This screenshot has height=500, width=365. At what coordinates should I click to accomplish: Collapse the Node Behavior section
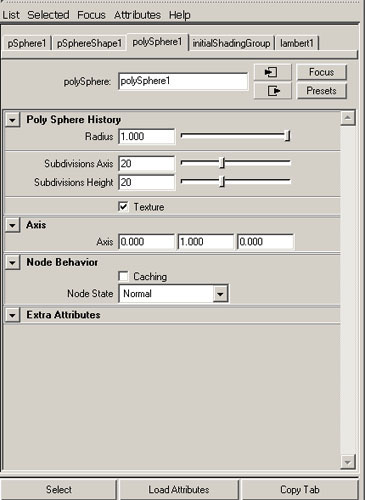tap(12, 262)
